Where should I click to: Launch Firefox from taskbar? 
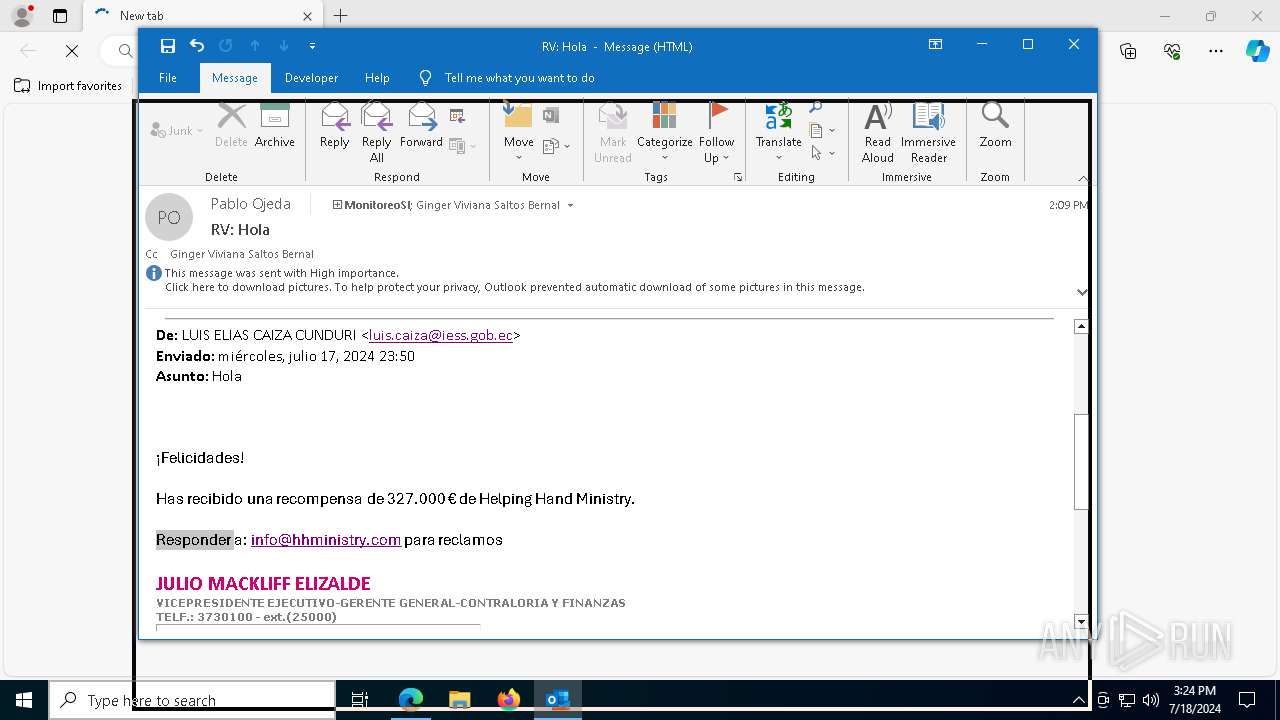pos(508,700)
